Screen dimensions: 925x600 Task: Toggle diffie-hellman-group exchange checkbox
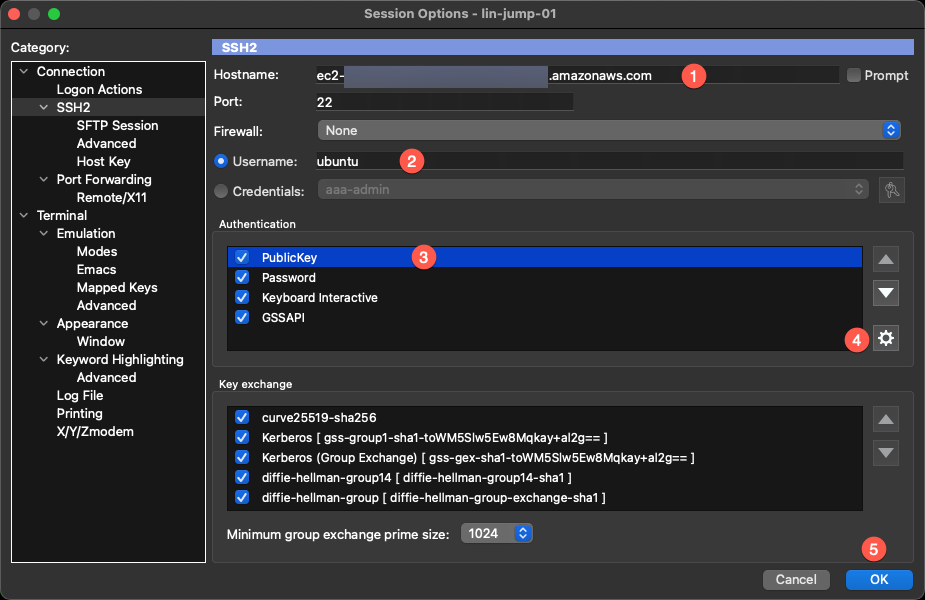242,497
